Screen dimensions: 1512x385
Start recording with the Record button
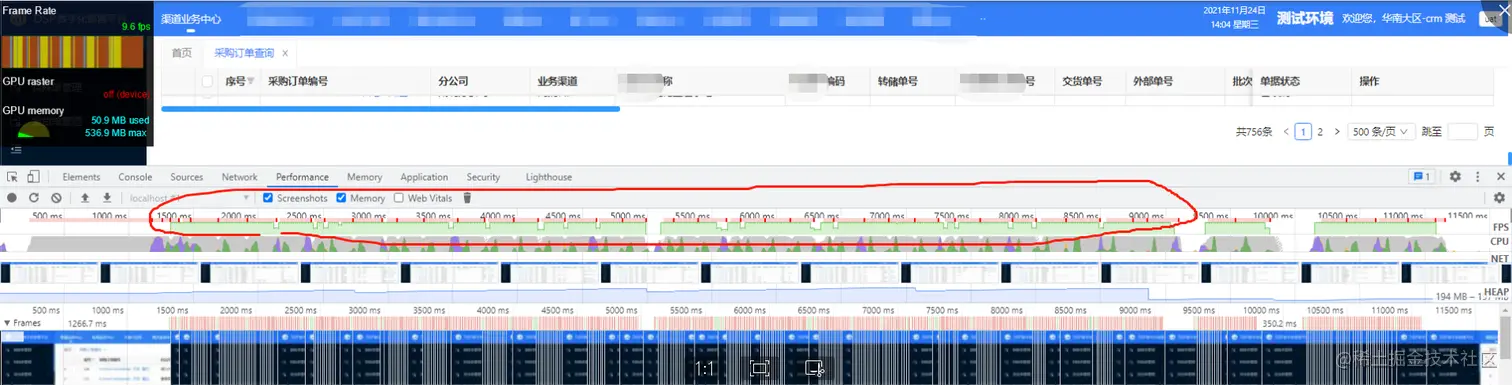pyautogui.click(x=12, y=198)
